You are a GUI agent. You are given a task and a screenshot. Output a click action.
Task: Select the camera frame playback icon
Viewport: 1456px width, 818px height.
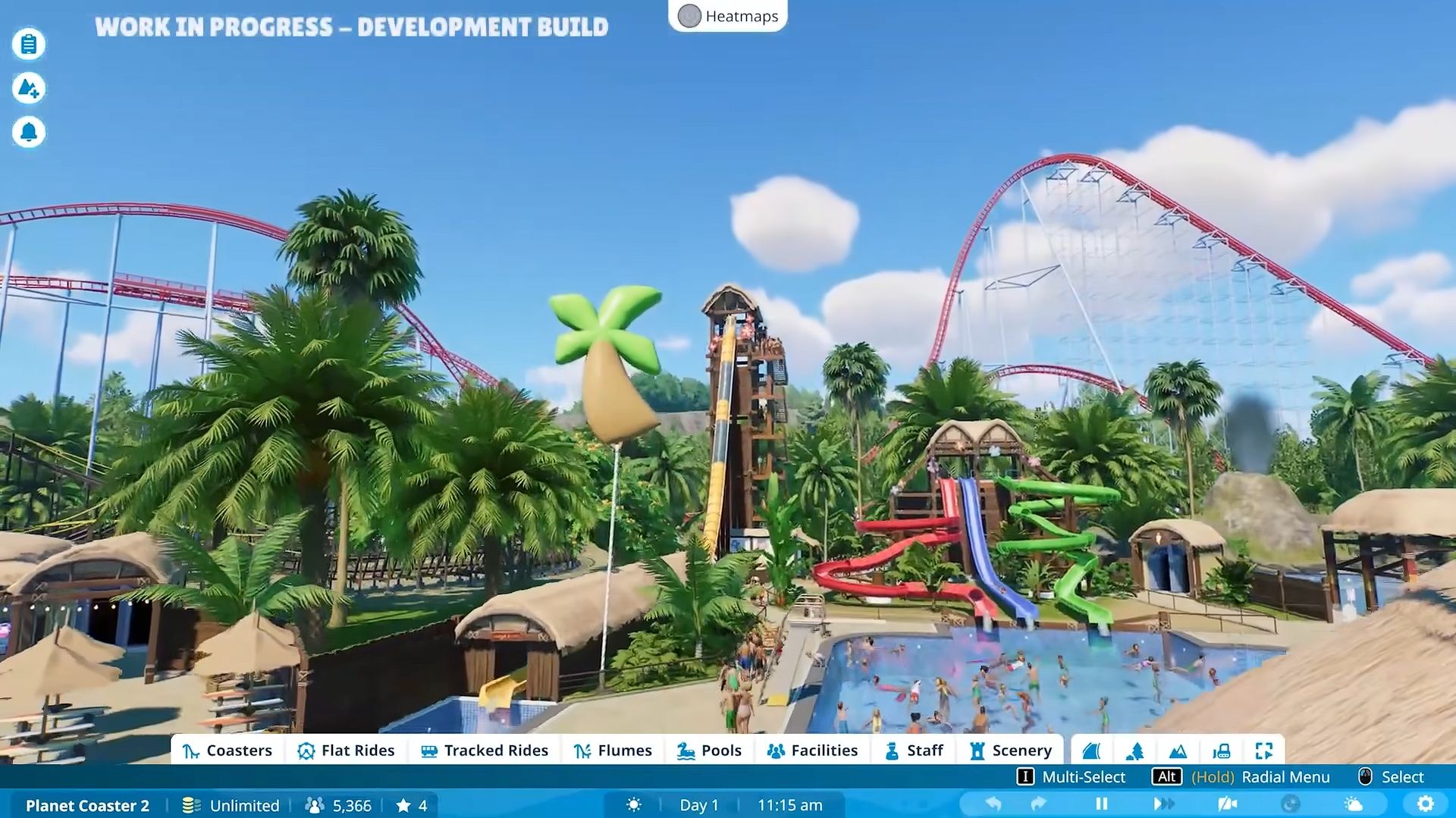coord(1263,751)
